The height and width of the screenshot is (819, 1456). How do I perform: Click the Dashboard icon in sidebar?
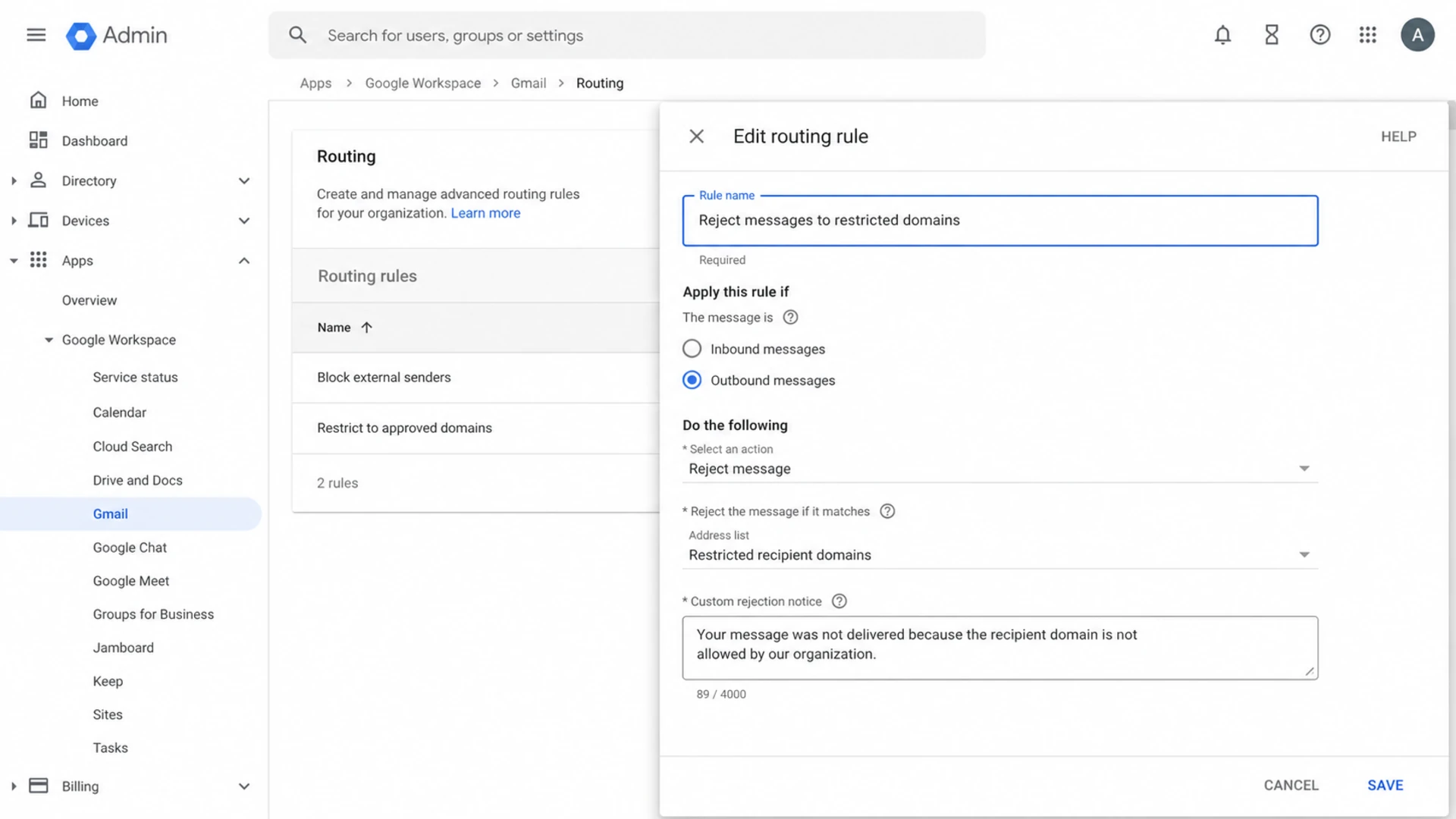point(38,140)
